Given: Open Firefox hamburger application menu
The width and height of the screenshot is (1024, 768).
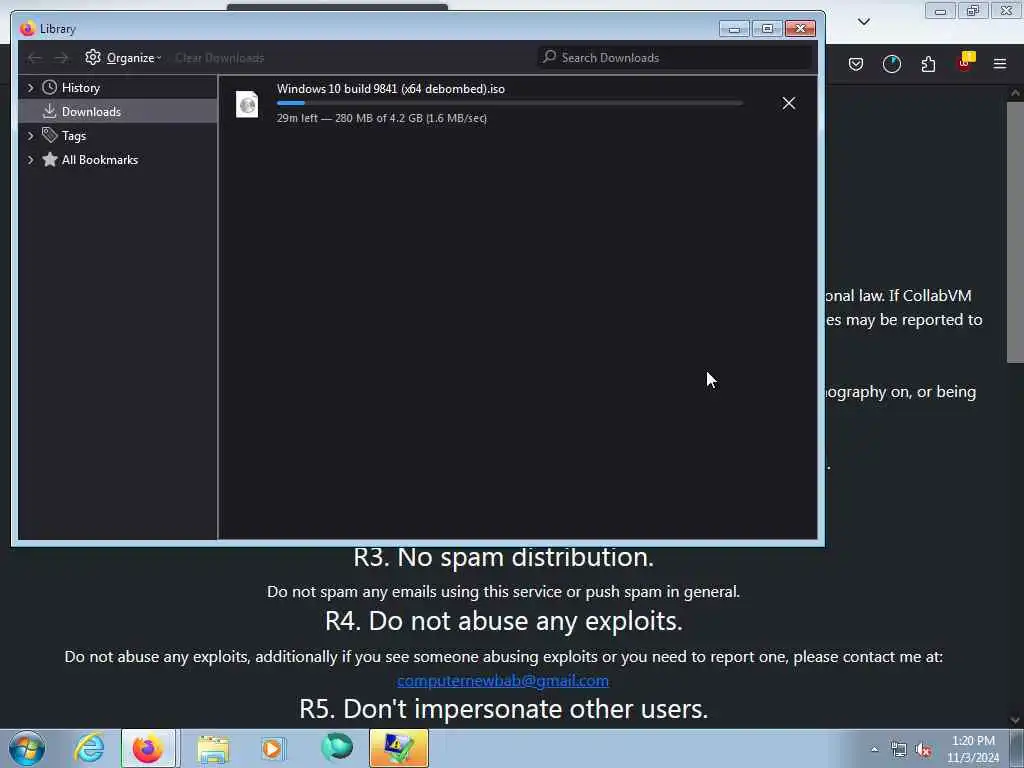Looking at the screenshot, I should click(999, 64).
